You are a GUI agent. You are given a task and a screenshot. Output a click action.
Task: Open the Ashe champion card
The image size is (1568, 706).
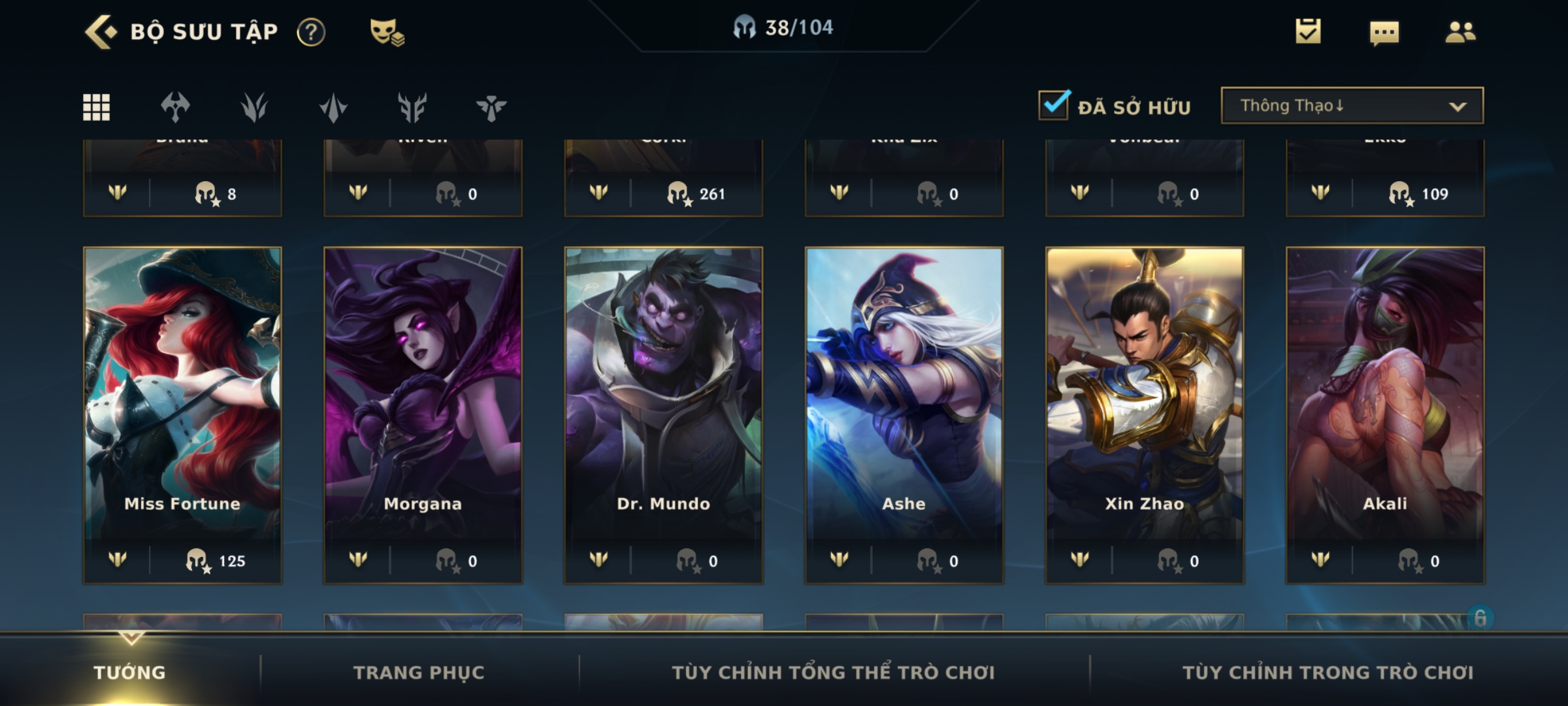[904, 415]
